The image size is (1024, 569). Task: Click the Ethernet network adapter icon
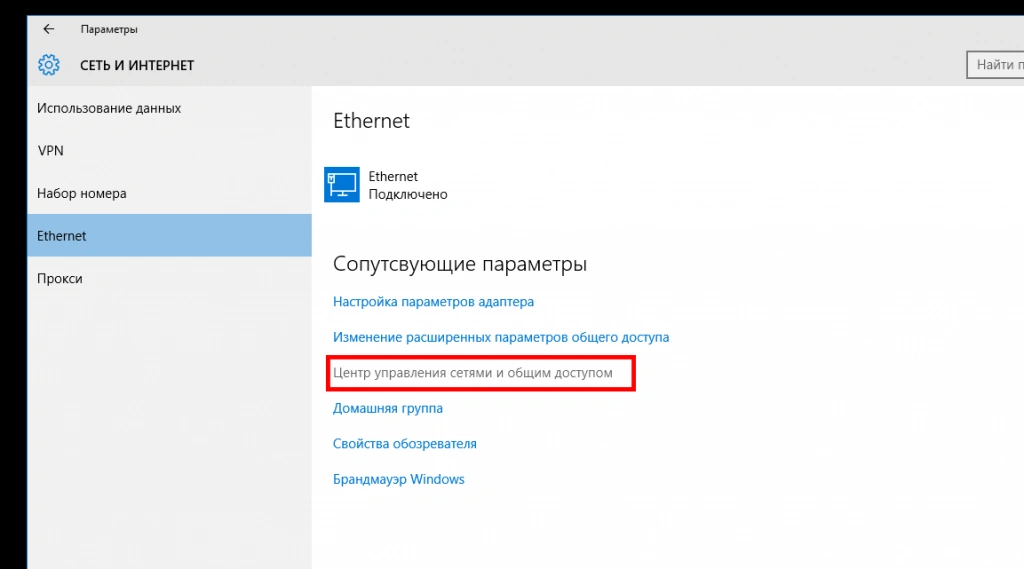[x=342, y=185]
